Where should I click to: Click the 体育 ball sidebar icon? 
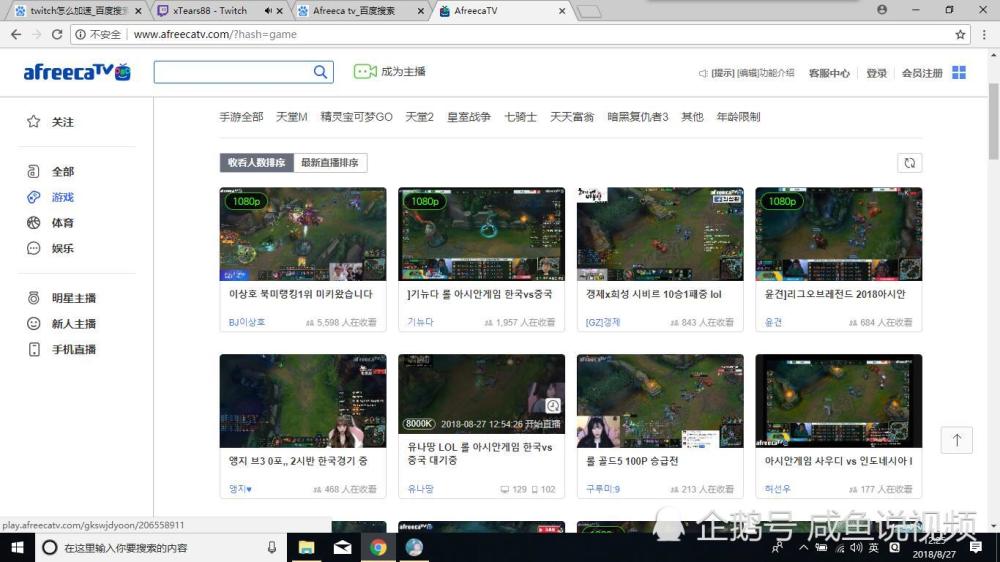coord(34,223)
